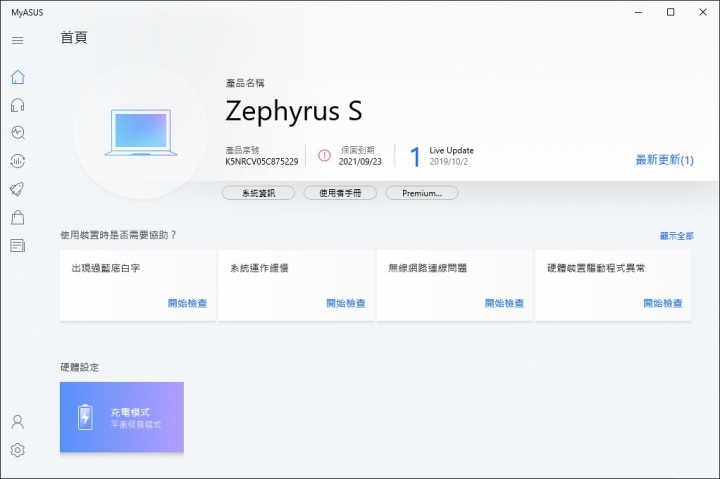Click the Zephyrus S product name
The height and width of the screenshot is (479, 720).
tap(294, 112)
